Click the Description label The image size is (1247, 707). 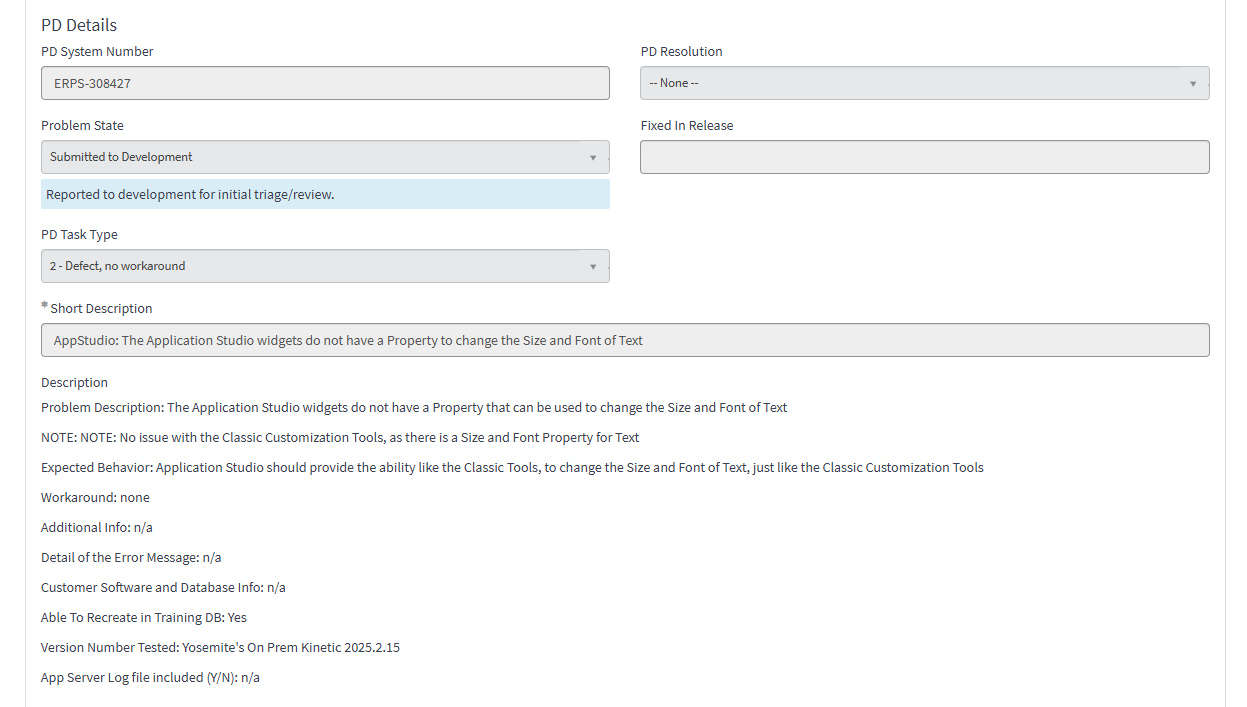coord(74,382)
